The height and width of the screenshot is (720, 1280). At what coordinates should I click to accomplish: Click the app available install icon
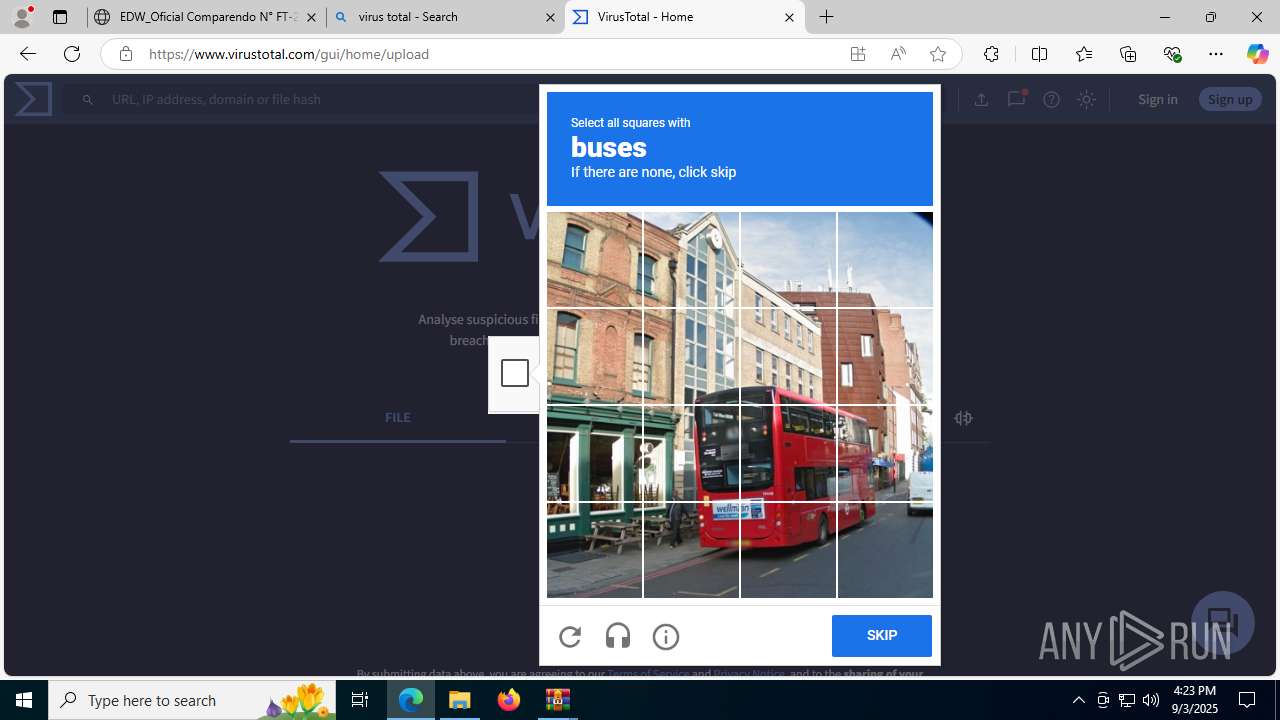pyautogui.click(x=858, y=54)
